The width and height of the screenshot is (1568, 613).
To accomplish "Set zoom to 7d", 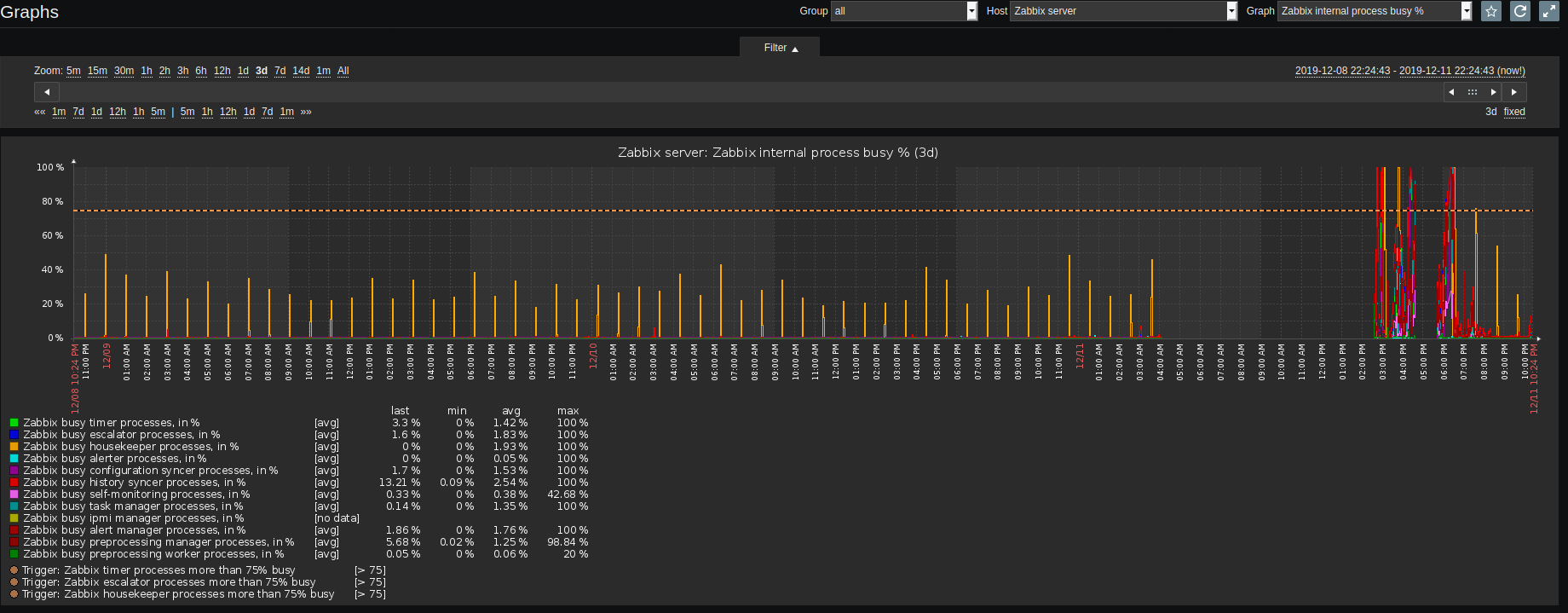I will 280,71.
